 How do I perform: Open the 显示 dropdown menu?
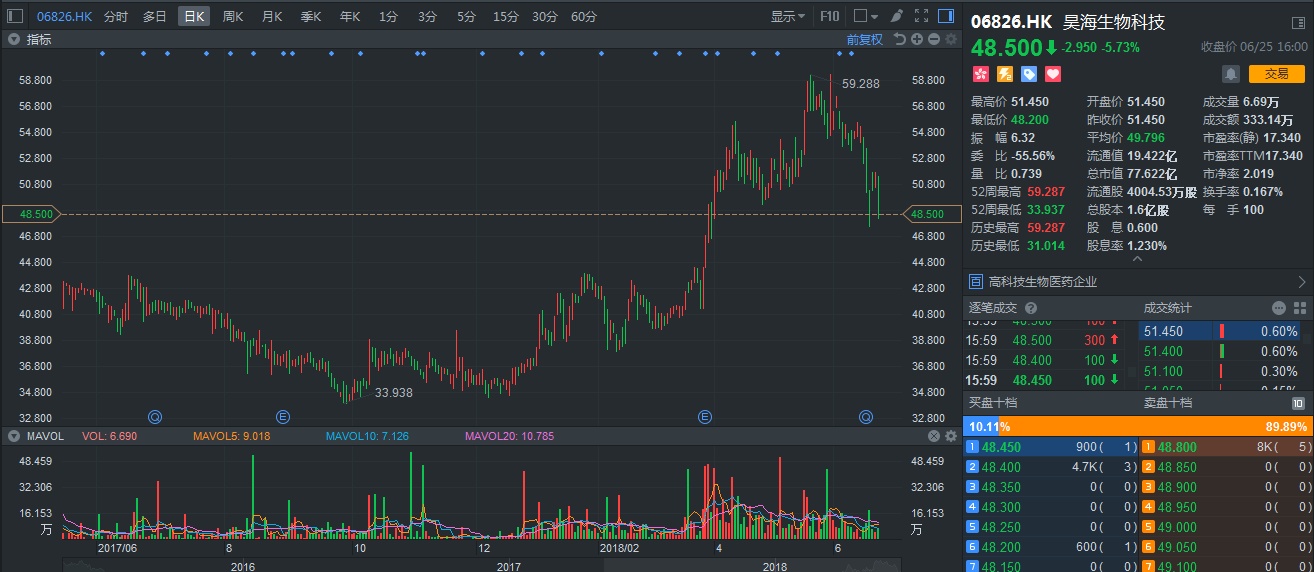[x=788, y=16]
